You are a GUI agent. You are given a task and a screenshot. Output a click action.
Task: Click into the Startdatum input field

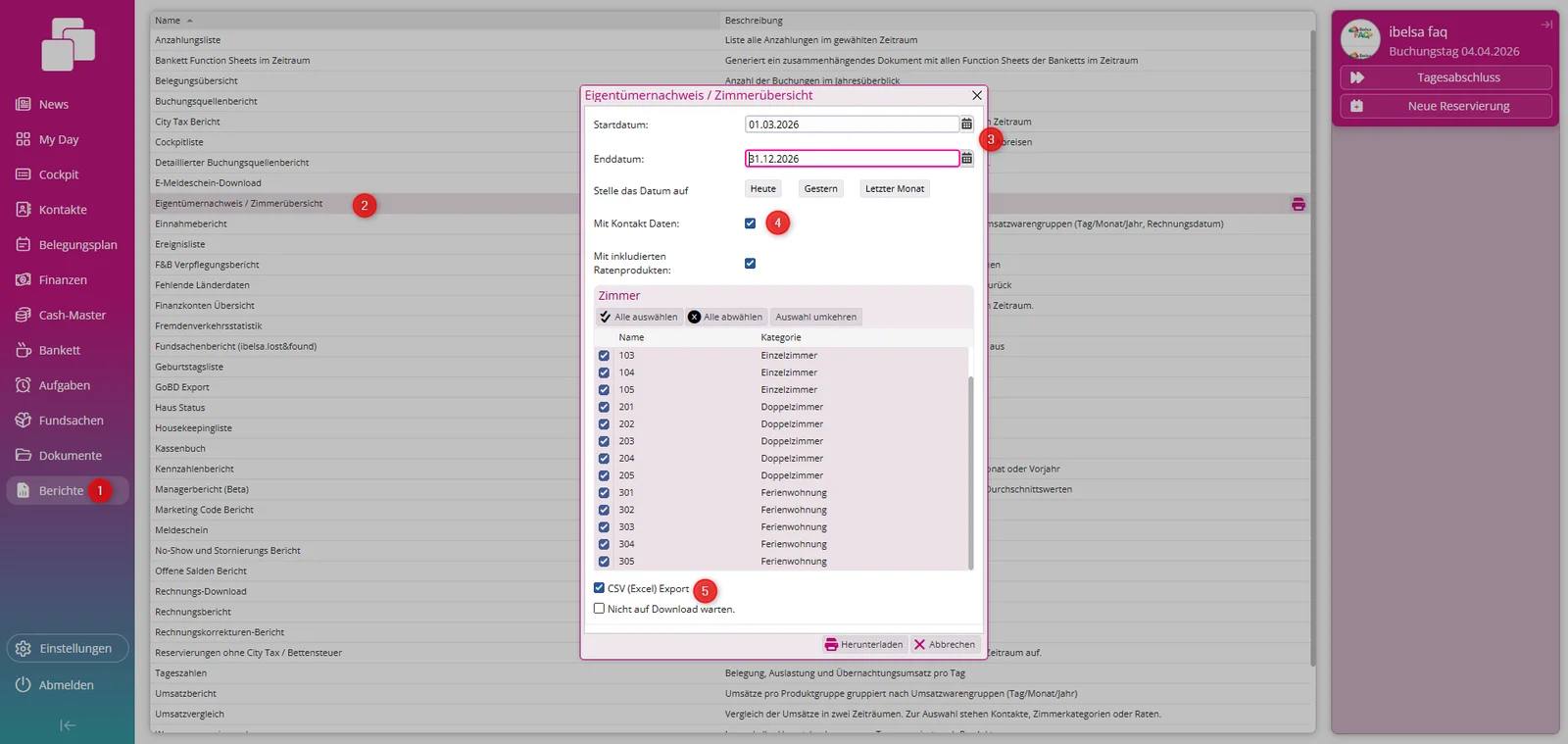point(851,124)
